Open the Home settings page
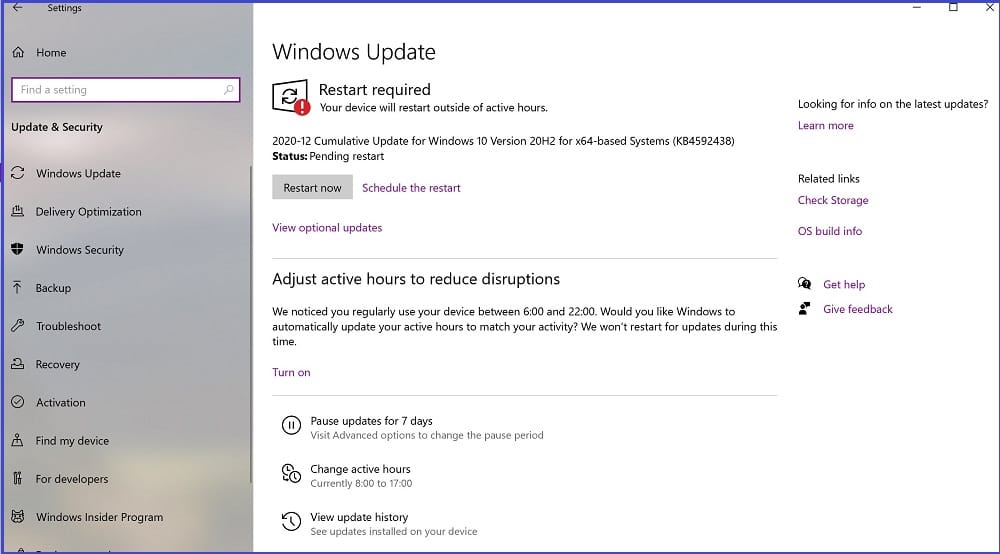 pos(51,53)
